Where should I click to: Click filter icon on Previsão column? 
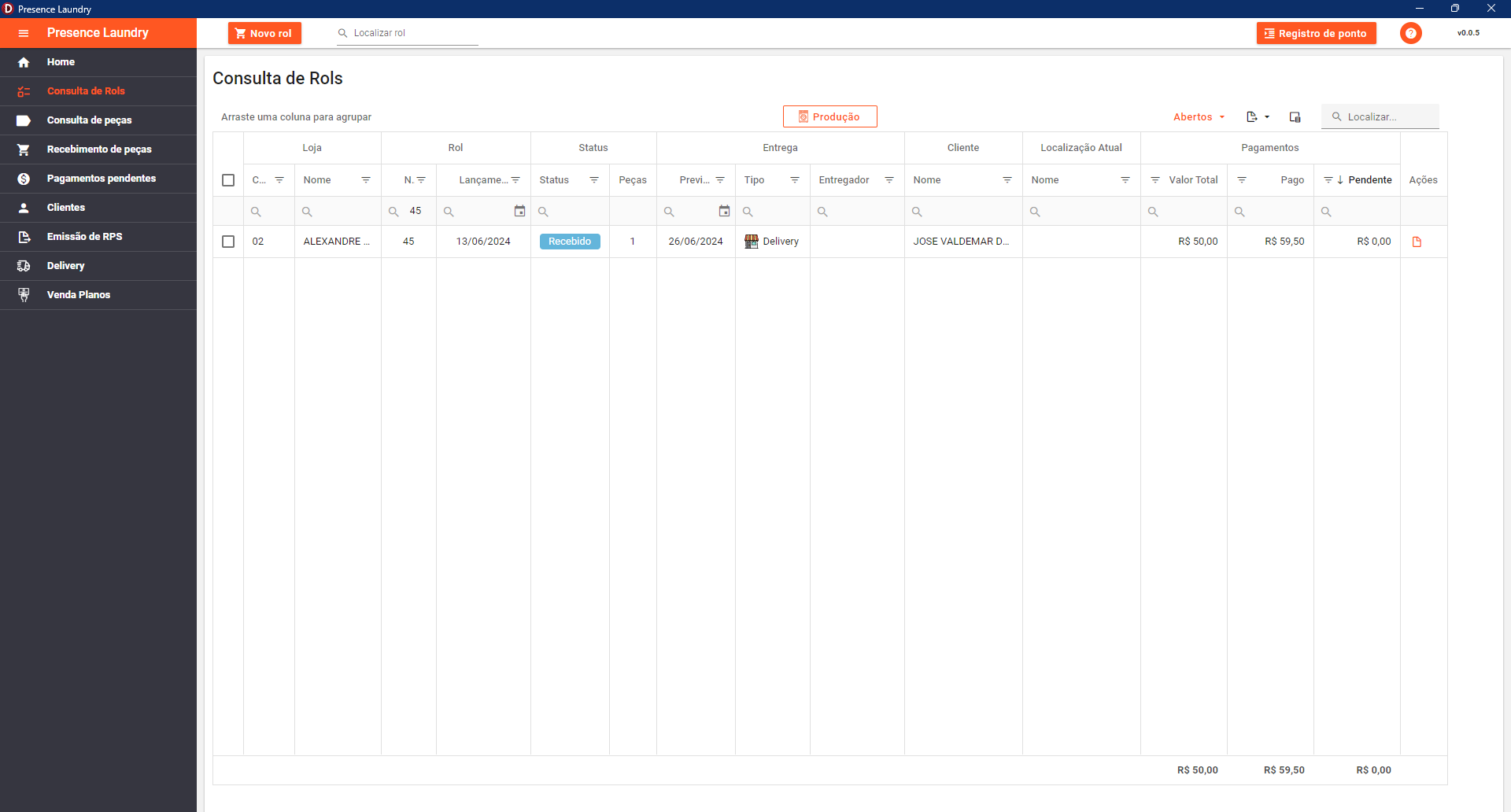click(720, 180)
